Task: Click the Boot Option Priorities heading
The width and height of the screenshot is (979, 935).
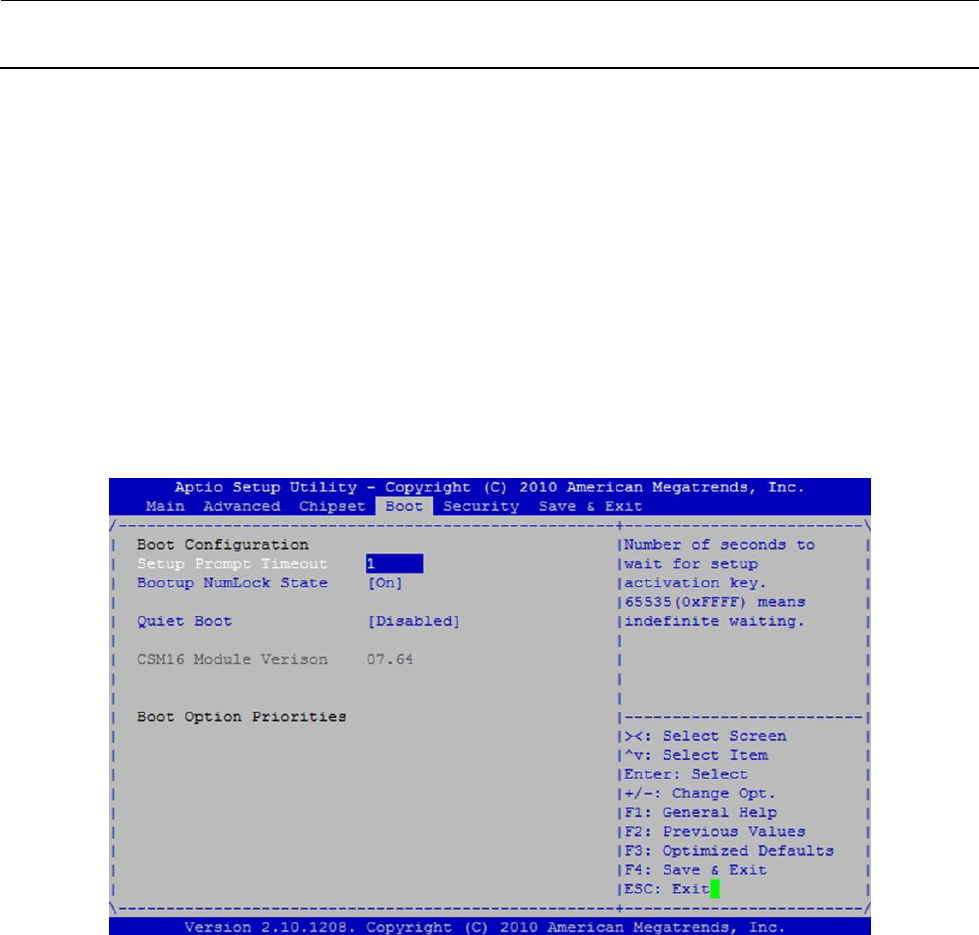Action: (241, 717)
